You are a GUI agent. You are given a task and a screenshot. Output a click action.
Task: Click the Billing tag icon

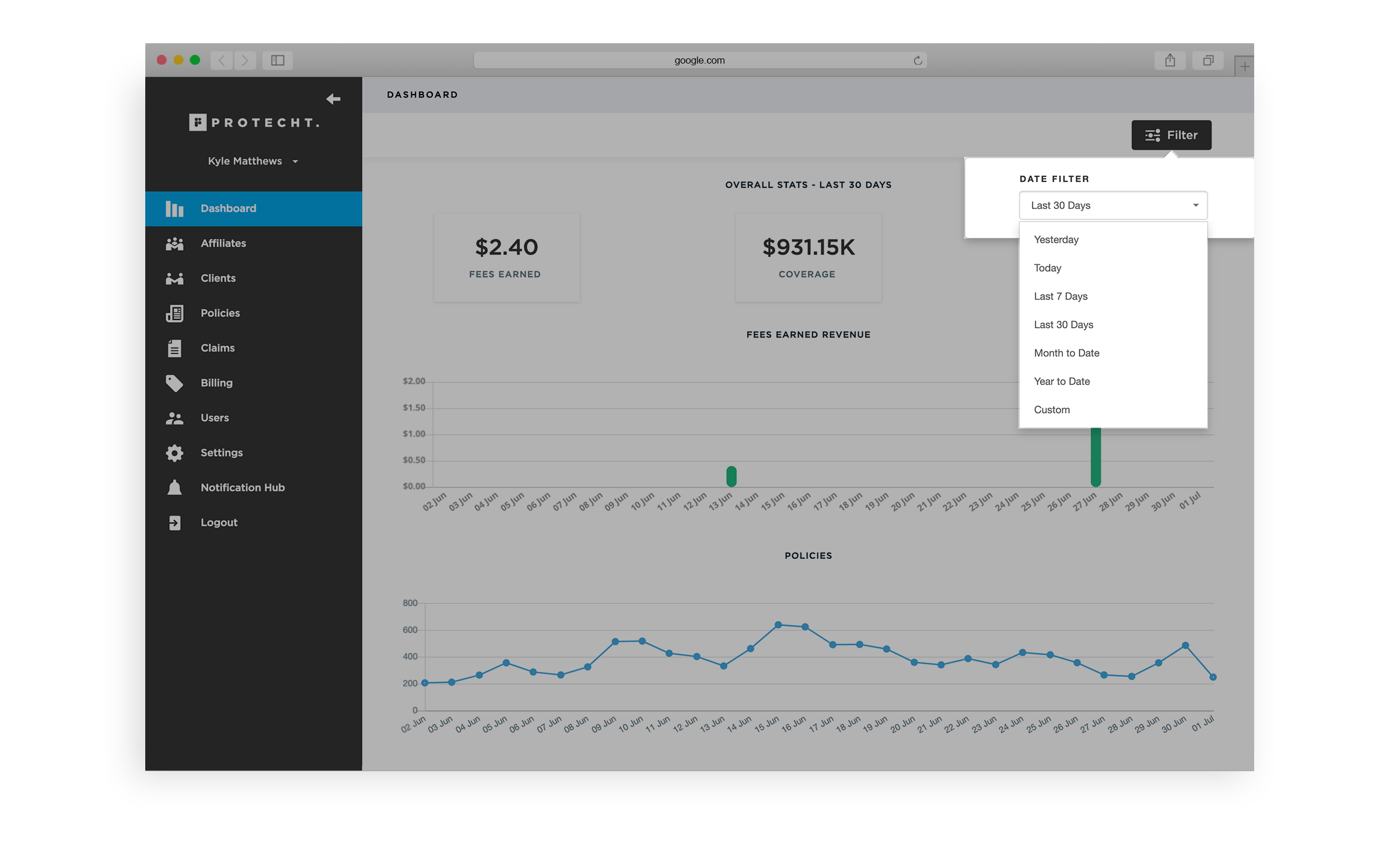(x=174, y=383)
